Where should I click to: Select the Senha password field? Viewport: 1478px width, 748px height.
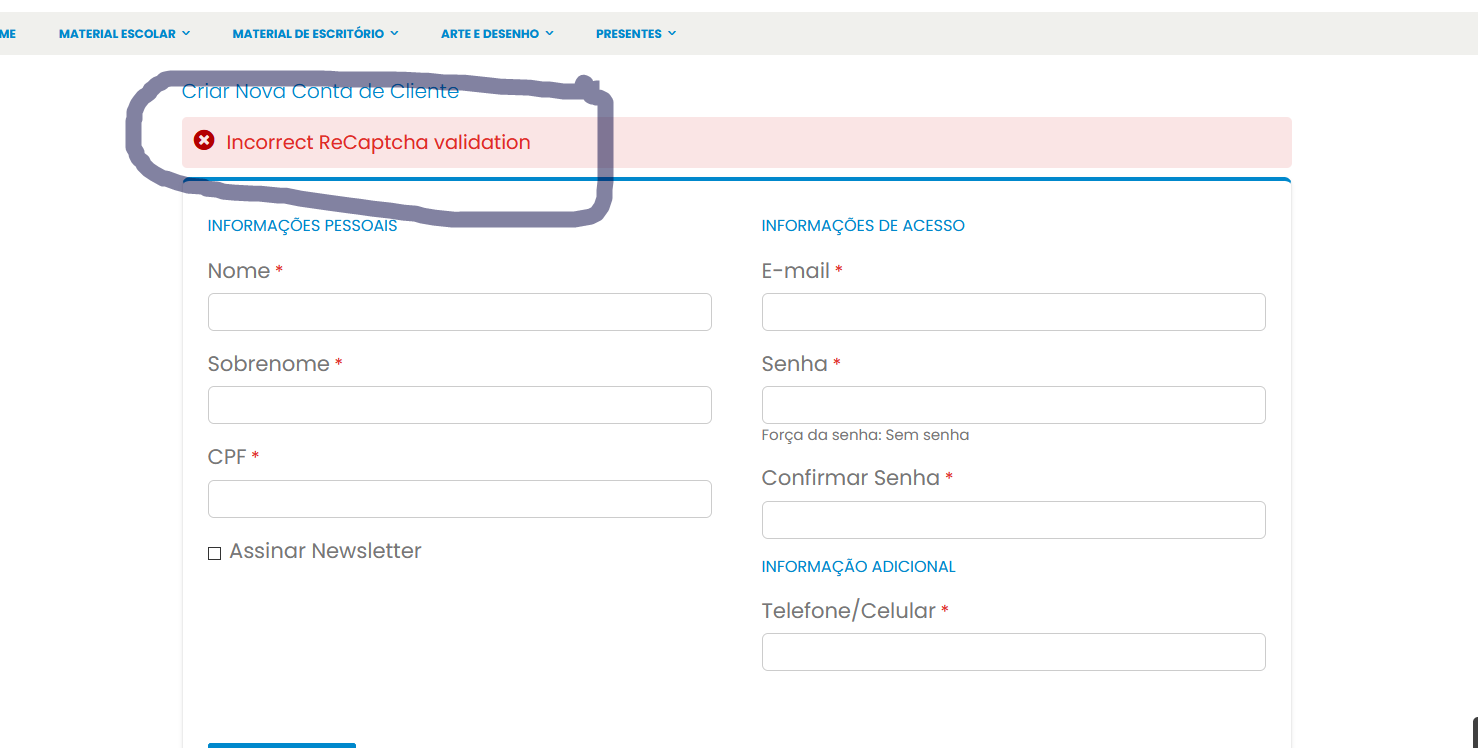click(1013, 405)
